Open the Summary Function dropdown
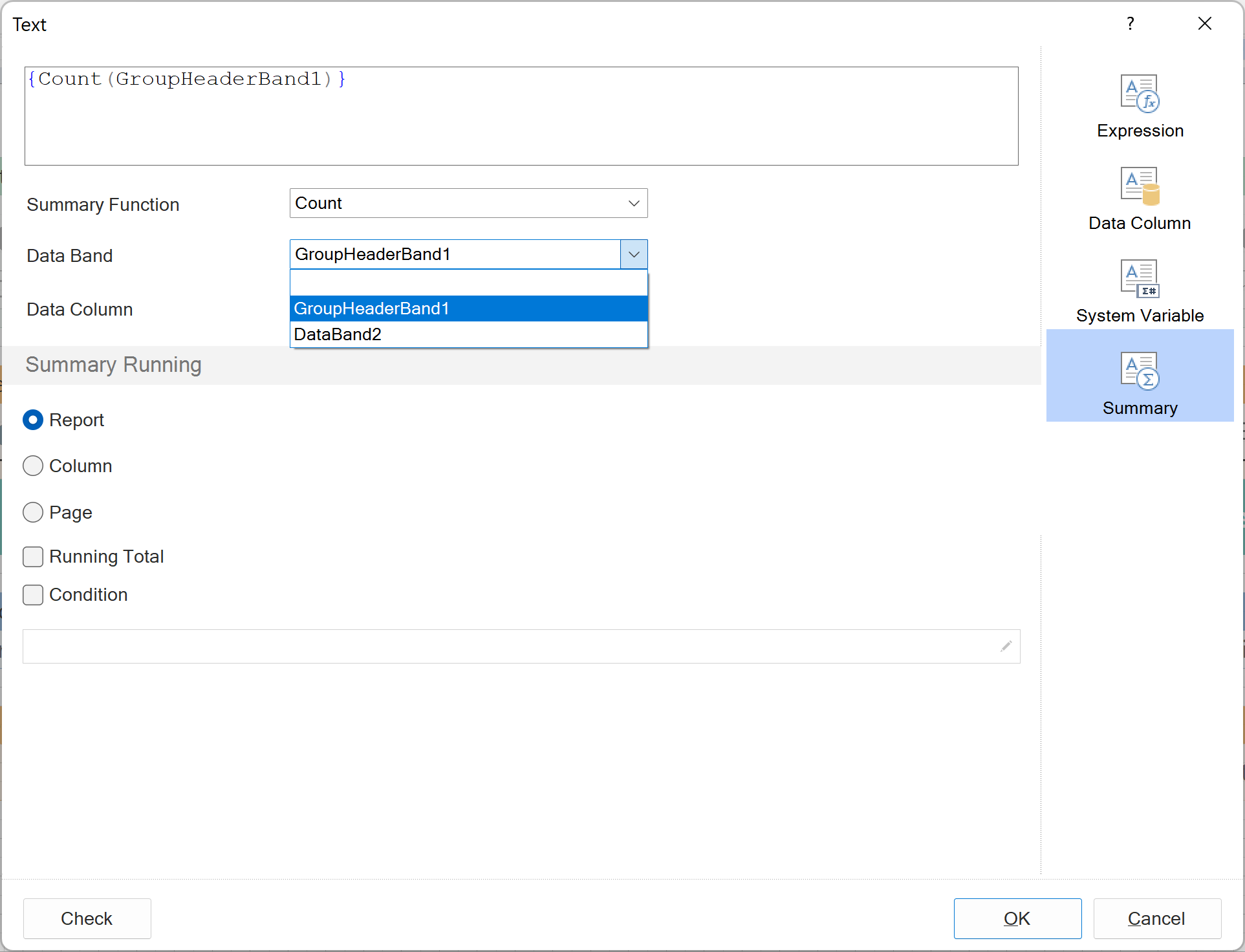Screen dimensions: 1245x952 (x=468, y=203)
